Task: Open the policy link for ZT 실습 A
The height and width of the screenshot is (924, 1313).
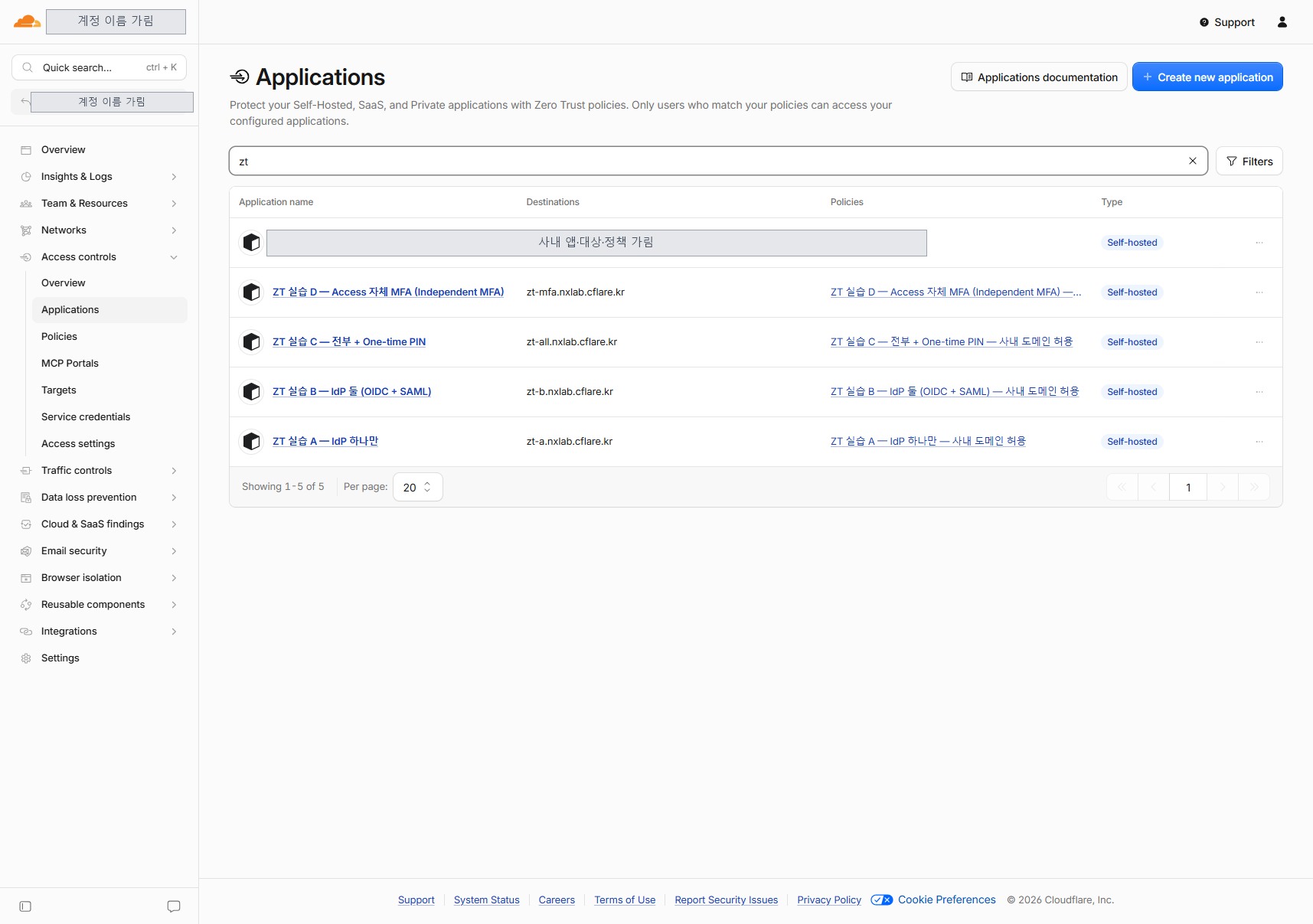Action: (x=928, y=442)
